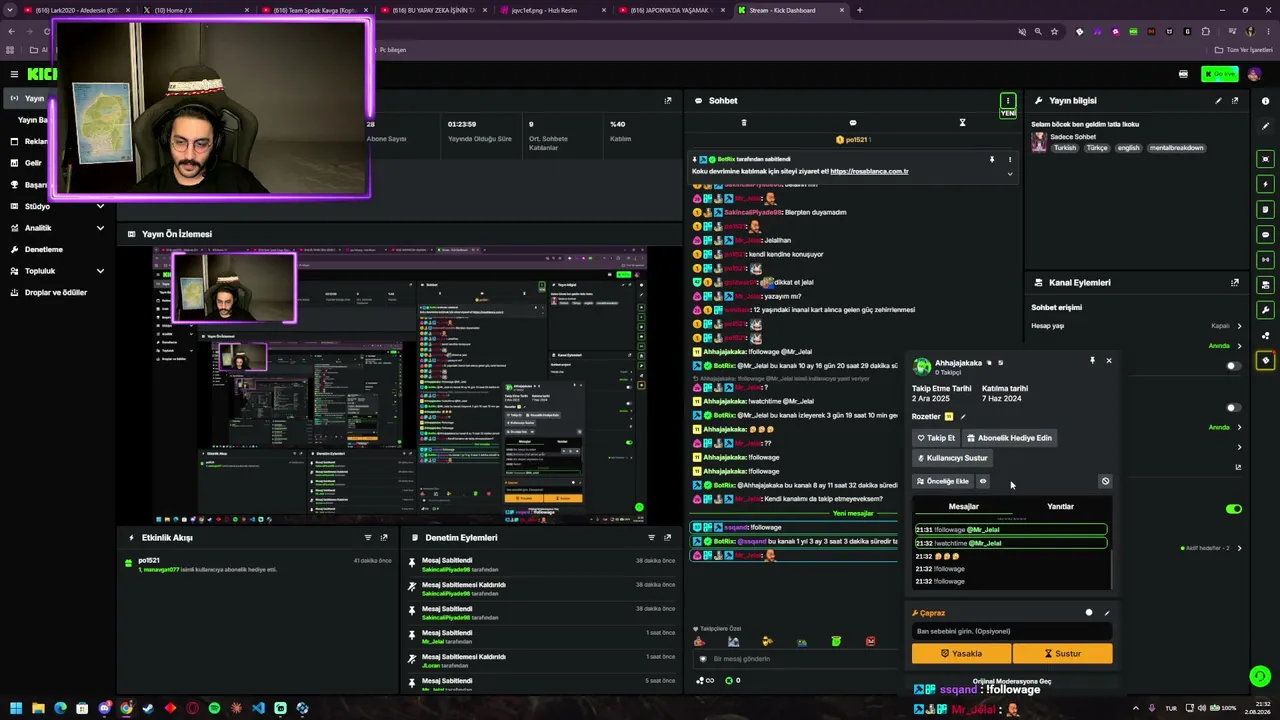This screenshot has height=720, width=1280.
Task: Pin the Ahhajajakaka user card
Action: 1092,361
